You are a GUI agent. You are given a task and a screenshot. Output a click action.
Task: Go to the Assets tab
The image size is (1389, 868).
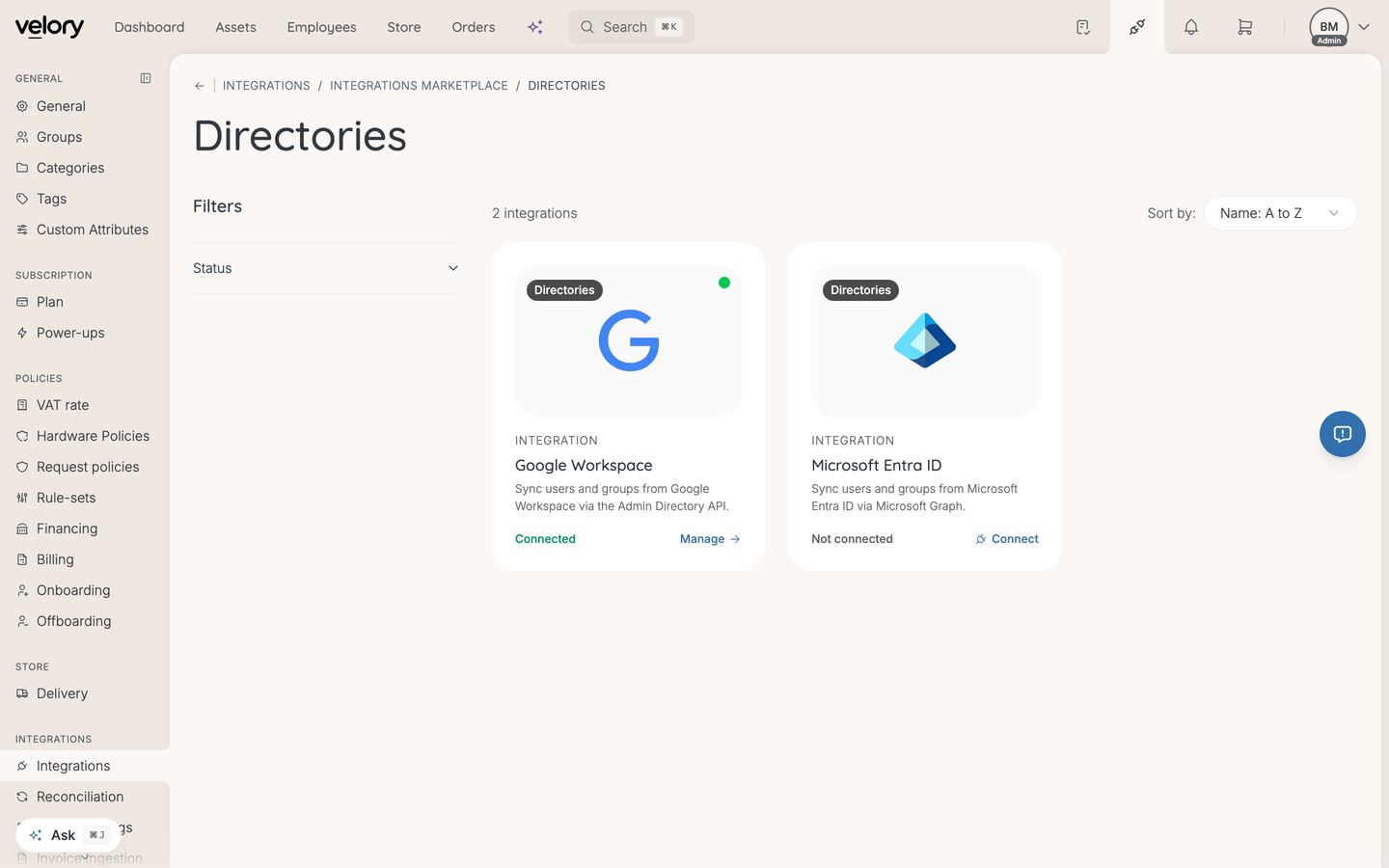click(x=236, y=27)
